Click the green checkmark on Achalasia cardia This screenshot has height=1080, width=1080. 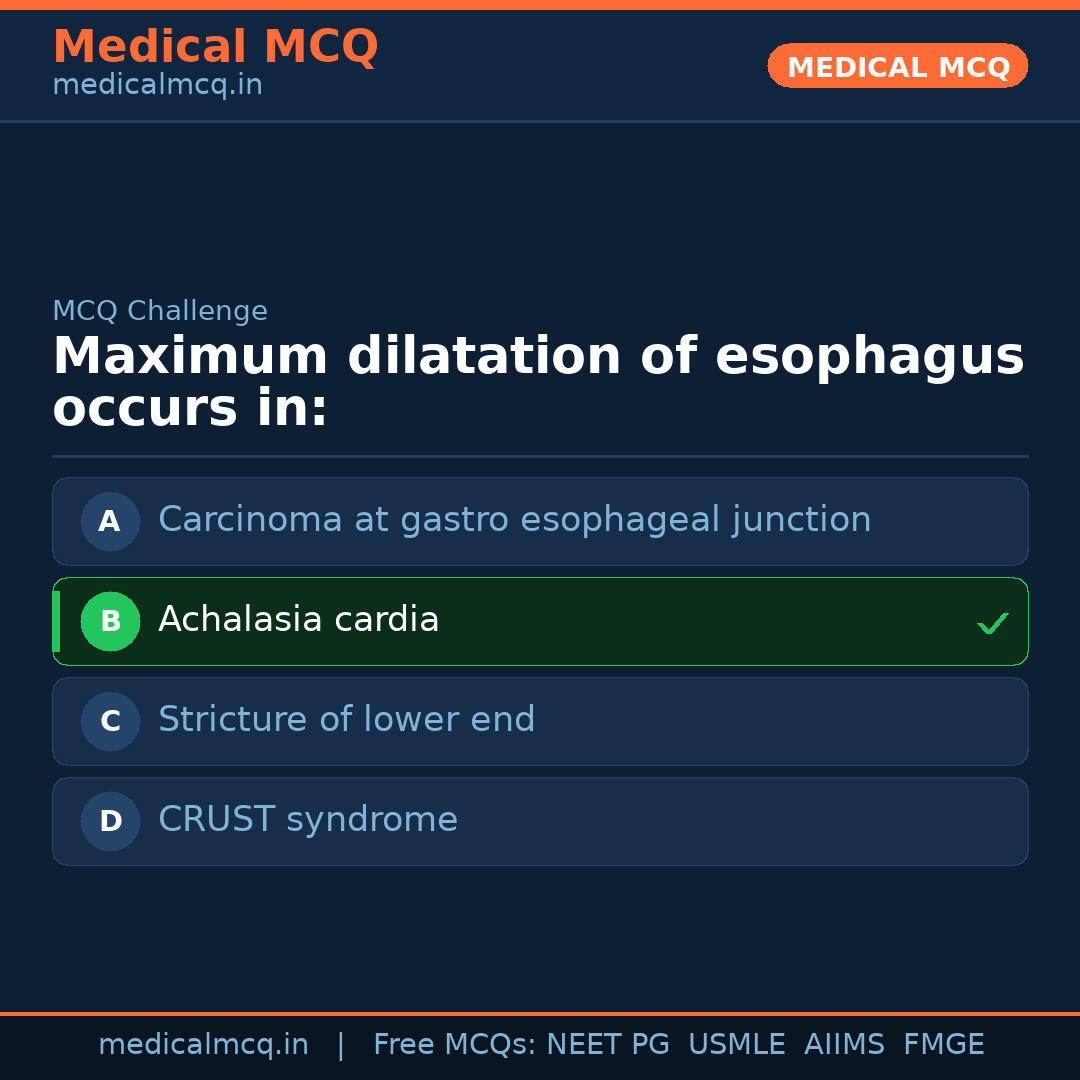[x=992, y=623]
